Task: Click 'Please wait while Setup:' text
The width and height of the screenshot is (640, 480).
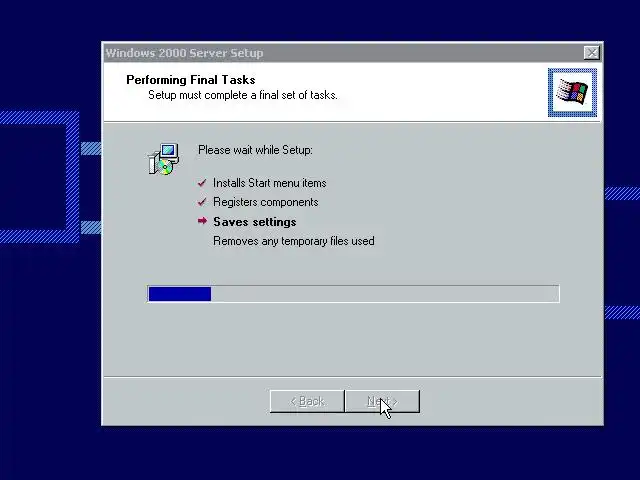Action: coord(255,150)
